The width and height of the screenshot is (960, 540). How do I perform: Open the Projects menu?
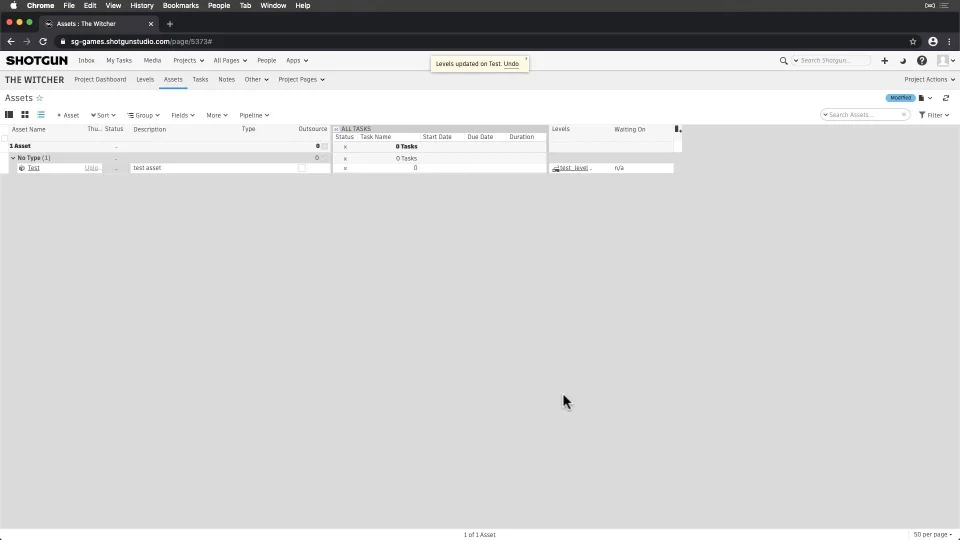coord(189,61)
